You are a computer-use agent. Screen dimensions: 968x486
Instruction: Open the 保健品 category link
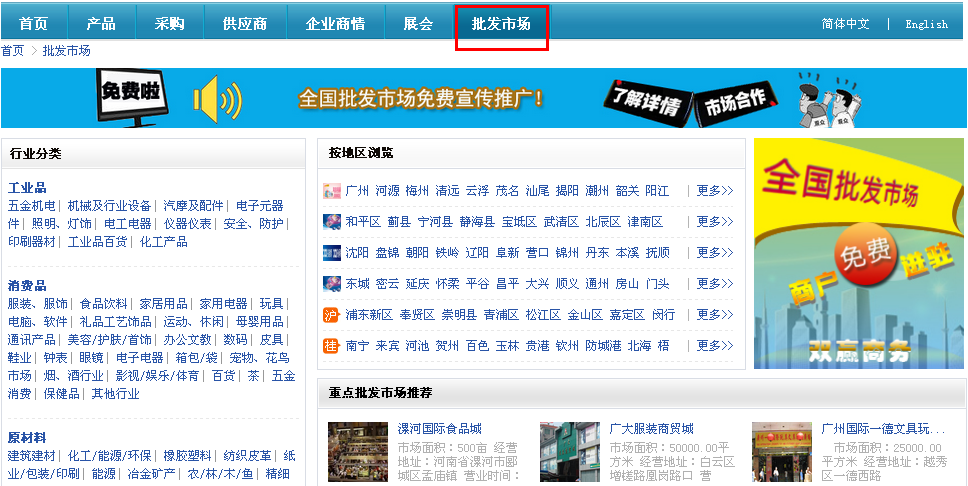coord(62,393)
